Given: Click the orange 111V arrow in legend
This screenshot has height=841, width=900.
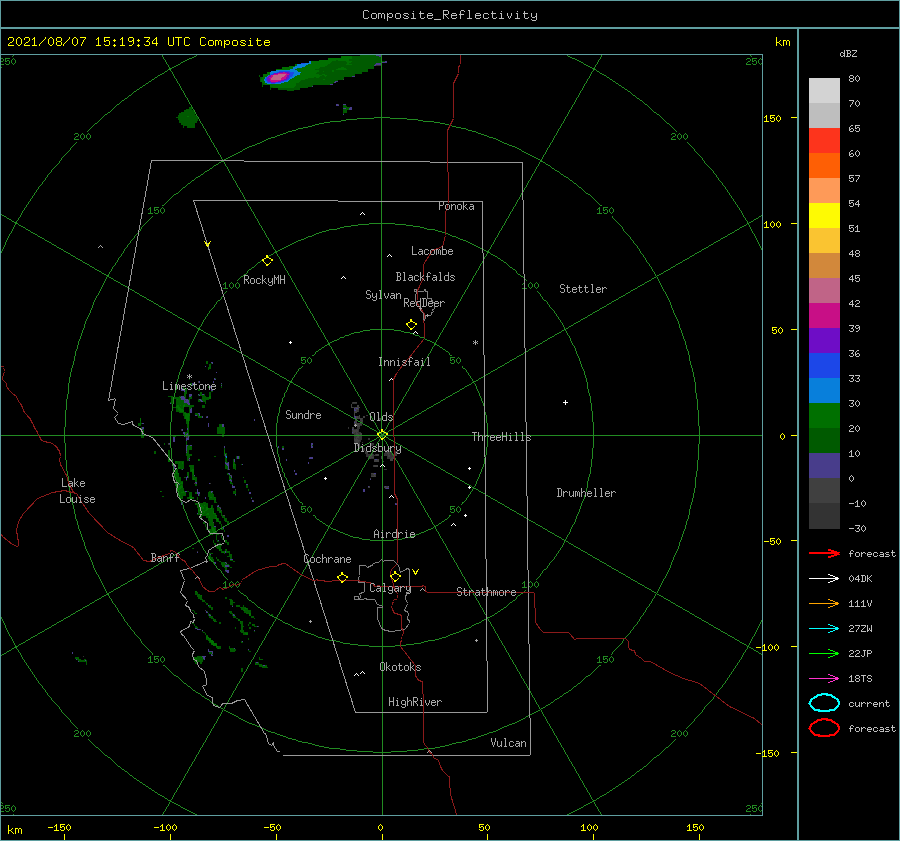Looking at the screenshot, I should (824, 603).
